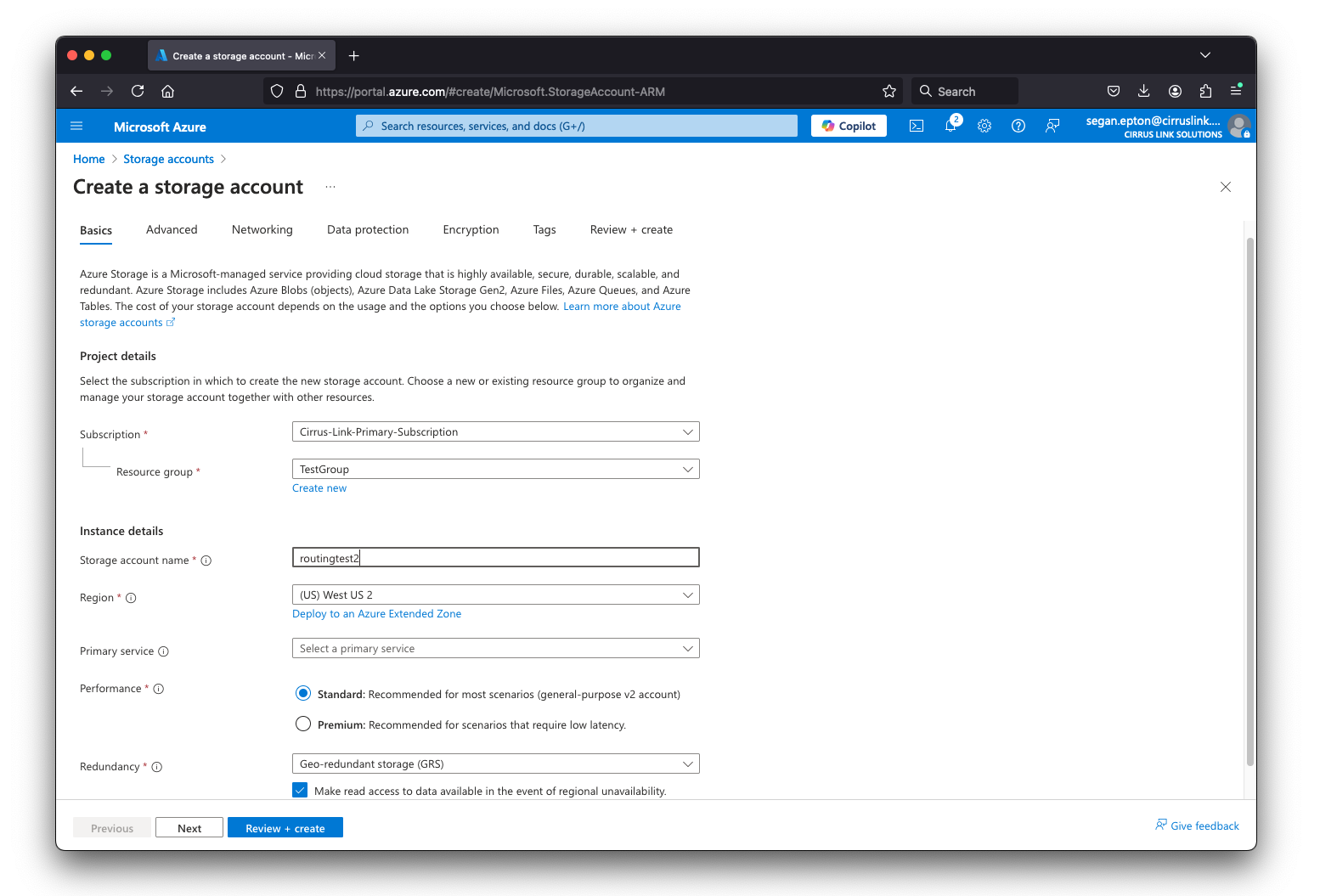Open Azure Cloud Shell icon

pyautogui.click(x=917, y=126)
